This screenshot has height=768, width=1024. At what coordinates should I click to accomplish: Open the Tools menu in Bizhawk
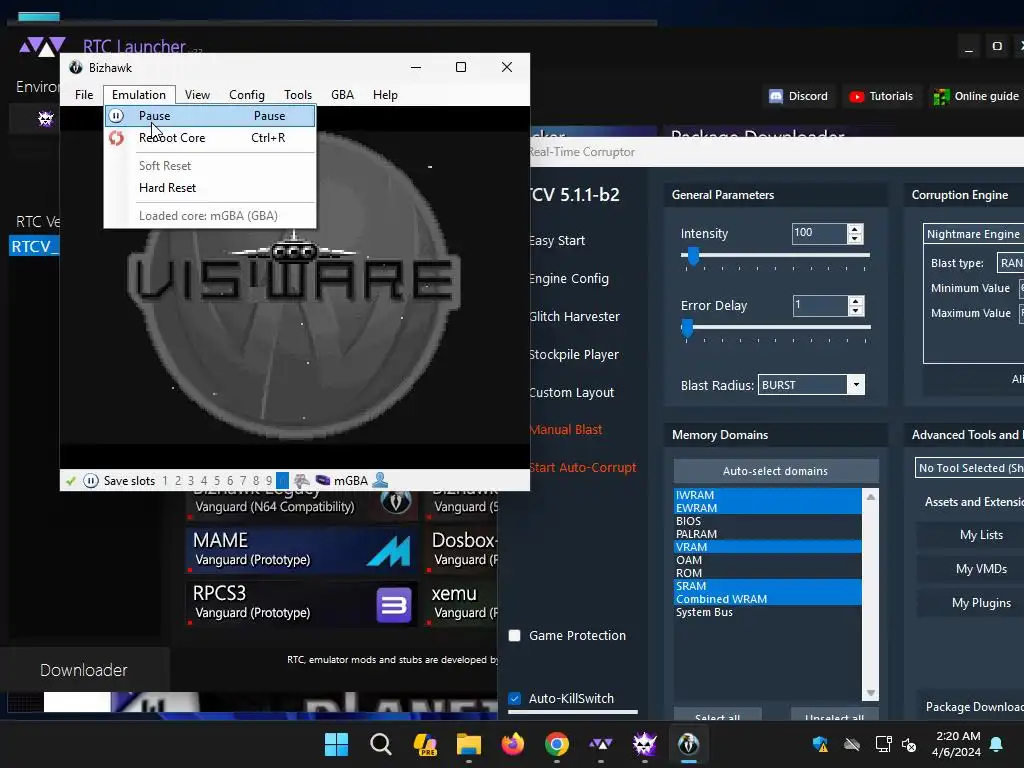[x=298, y=95]
